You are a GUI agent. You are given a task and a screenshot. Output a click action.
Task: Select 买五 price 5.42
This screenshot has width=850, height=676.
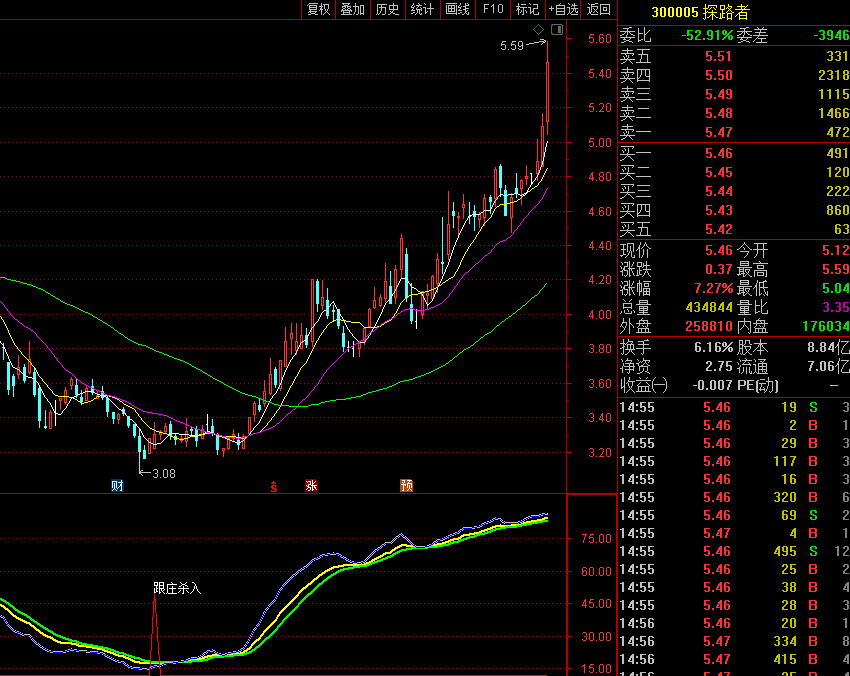point(718,229)
